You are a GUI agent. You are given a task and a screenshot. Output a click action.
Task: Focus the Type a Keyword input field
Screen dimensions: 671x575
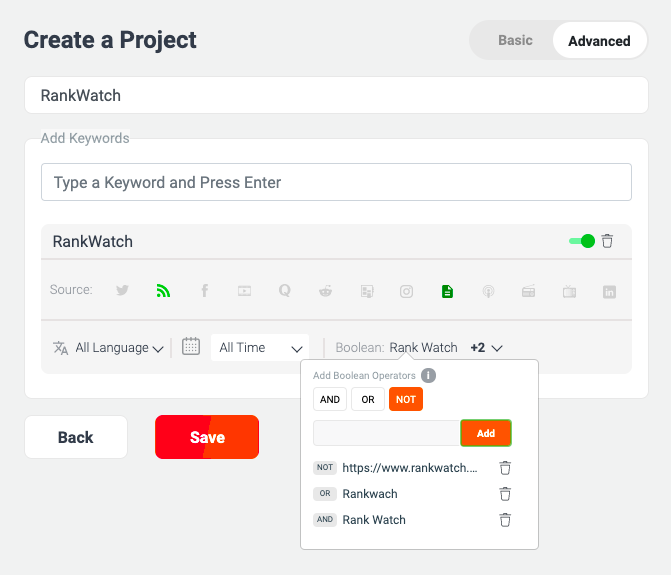coord(336,182)
